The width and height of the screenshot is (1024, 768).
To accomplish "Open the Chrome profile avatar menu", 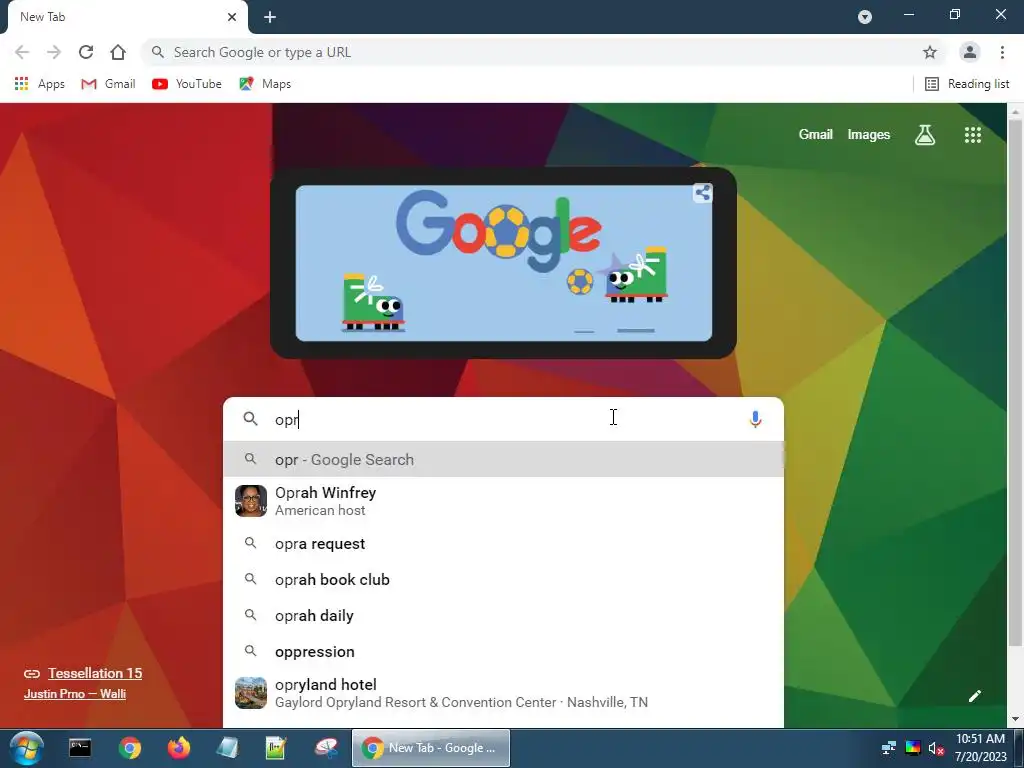I will 969,52.
